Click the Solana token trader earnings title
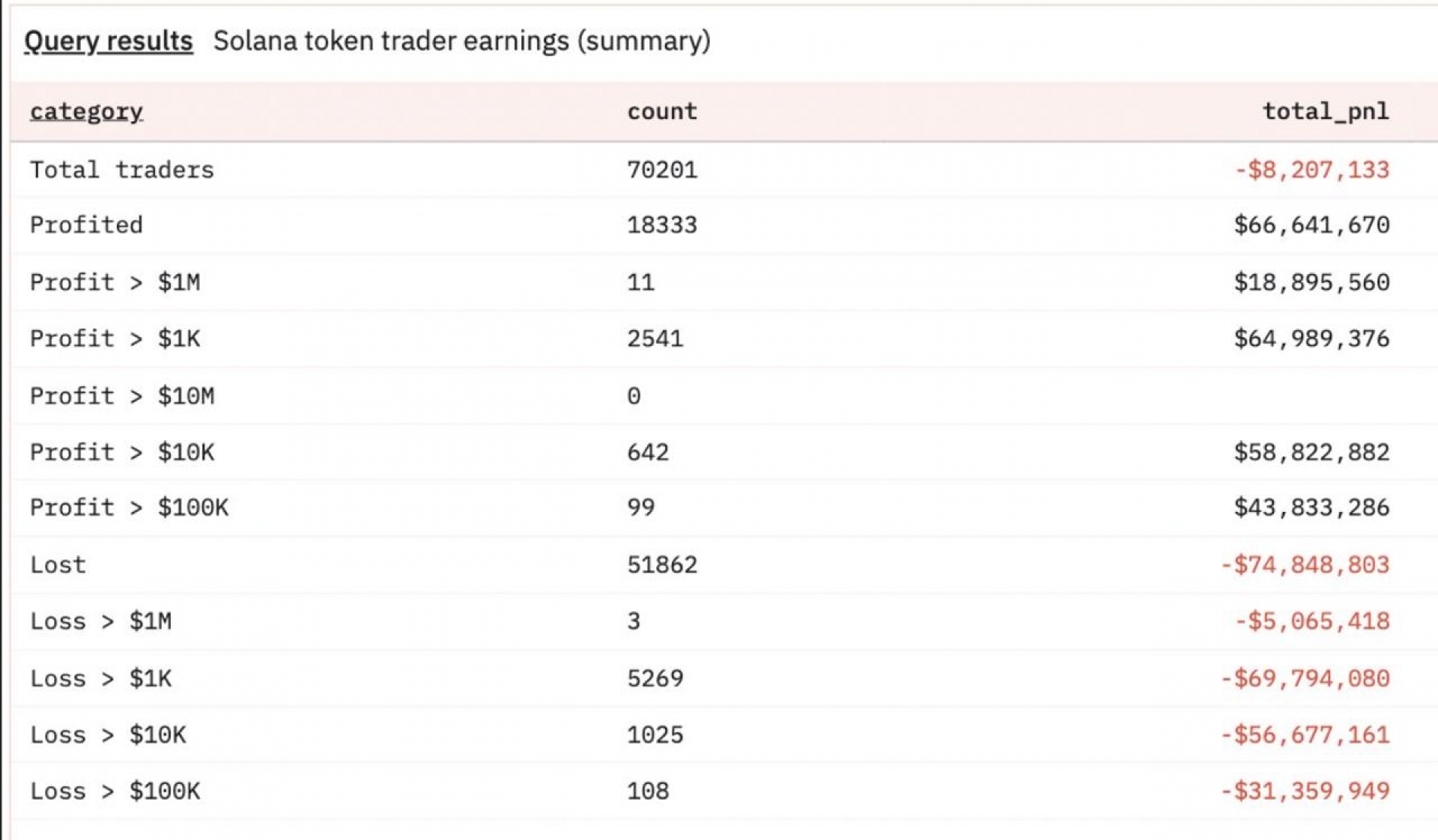Viewport: 1438px width, 840px height. point(461,41)
